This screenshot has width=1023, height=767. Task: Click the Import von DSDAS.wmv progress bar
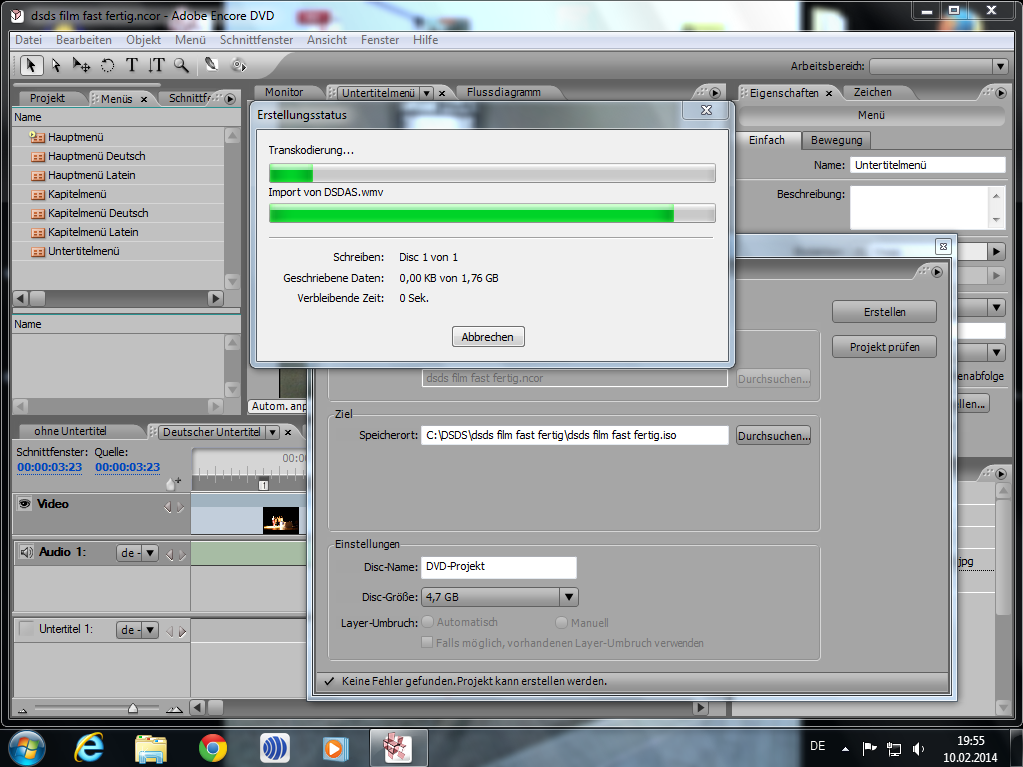pos(492,213)
